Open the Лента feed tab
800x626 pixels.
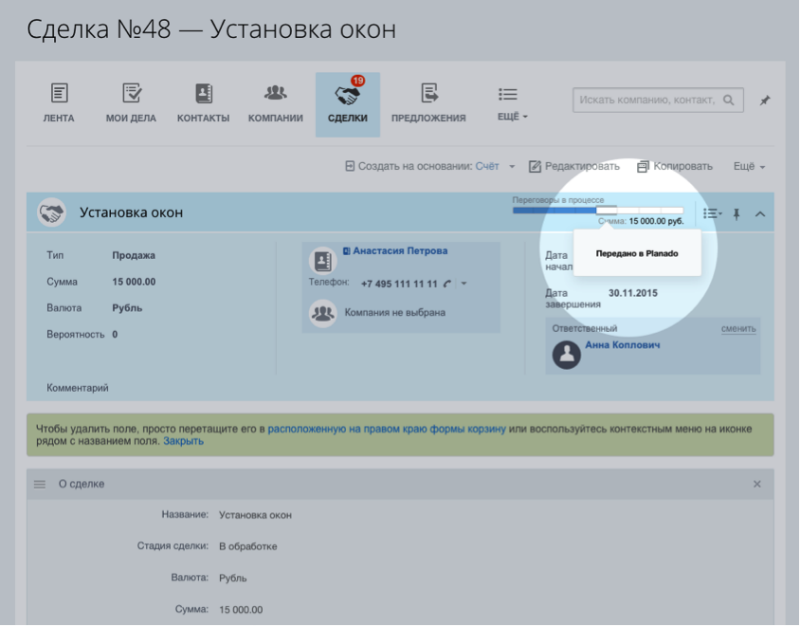tap(59, 104)
